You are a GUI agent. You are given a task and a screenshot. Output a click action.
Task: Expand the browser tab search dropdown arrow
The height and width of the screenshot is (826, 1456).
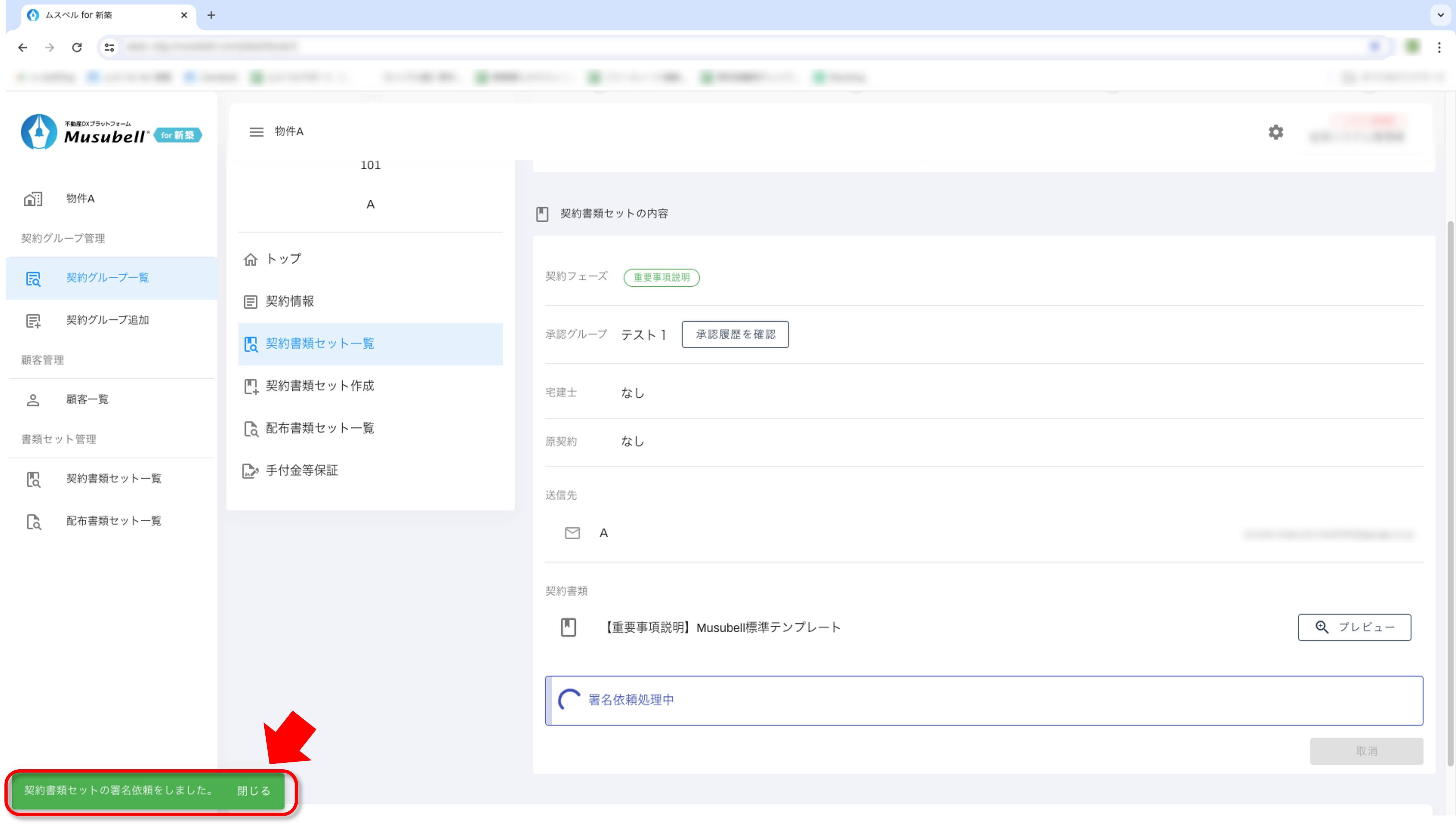[1440, 15]
